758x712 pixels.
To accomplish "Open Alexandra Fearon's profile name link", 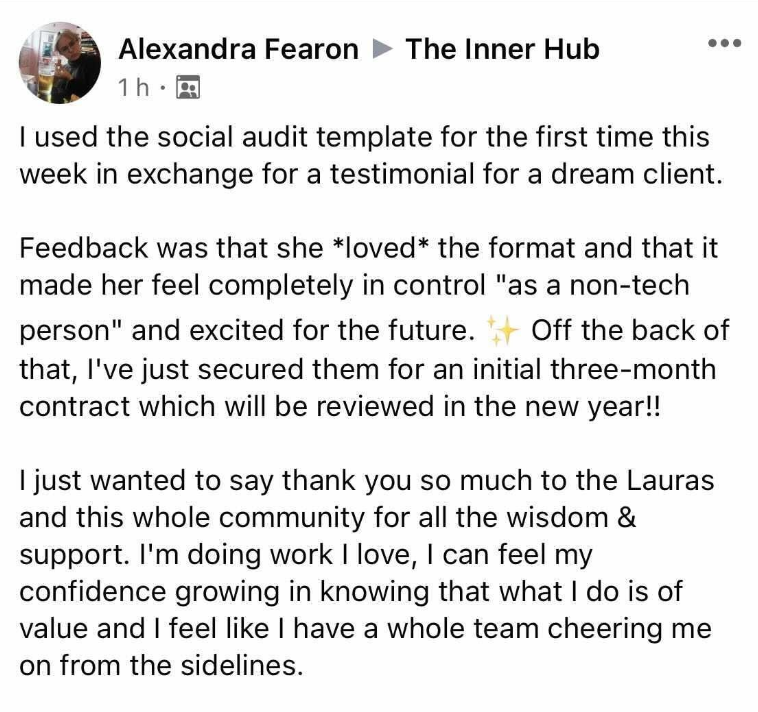I will tap(238, 49).
